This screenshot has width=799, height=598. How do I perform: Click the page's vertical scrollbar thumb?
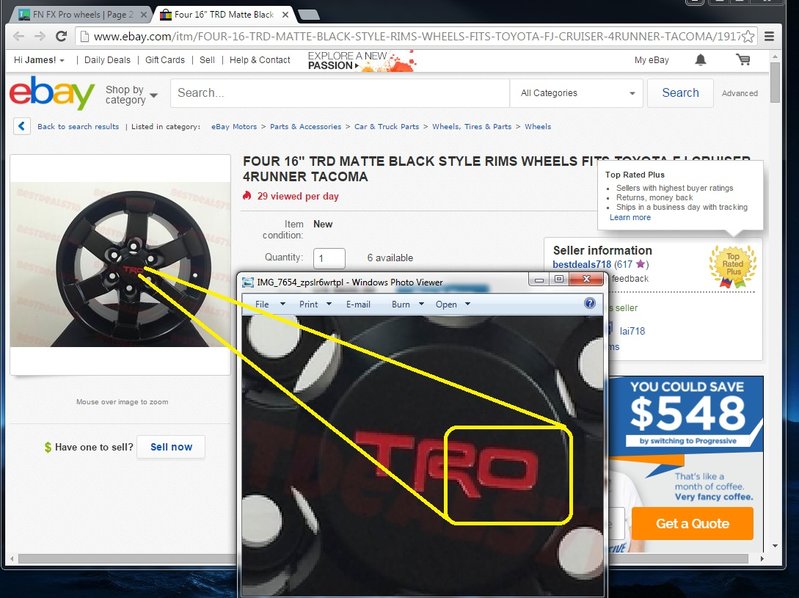775,82
